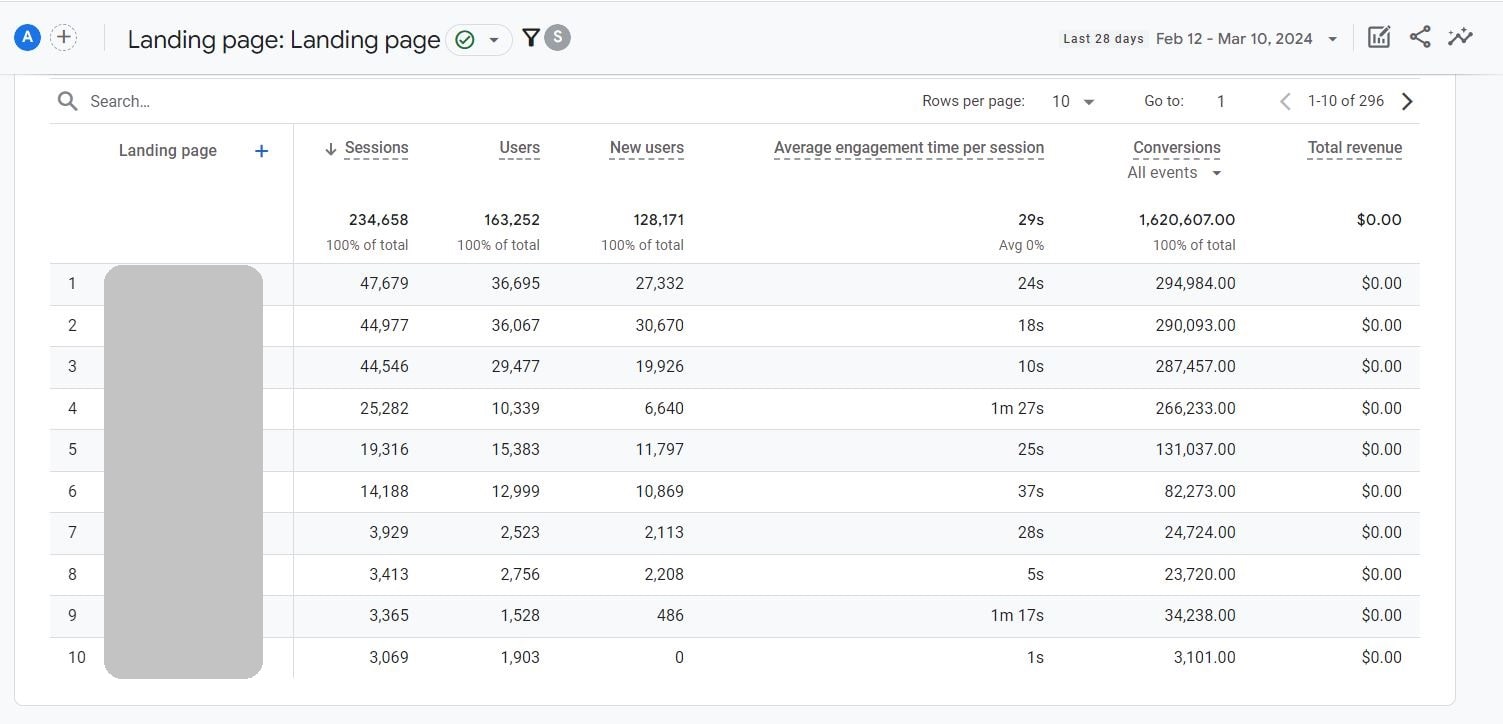Open the green checkmark report status dropdown

point(478,39)
